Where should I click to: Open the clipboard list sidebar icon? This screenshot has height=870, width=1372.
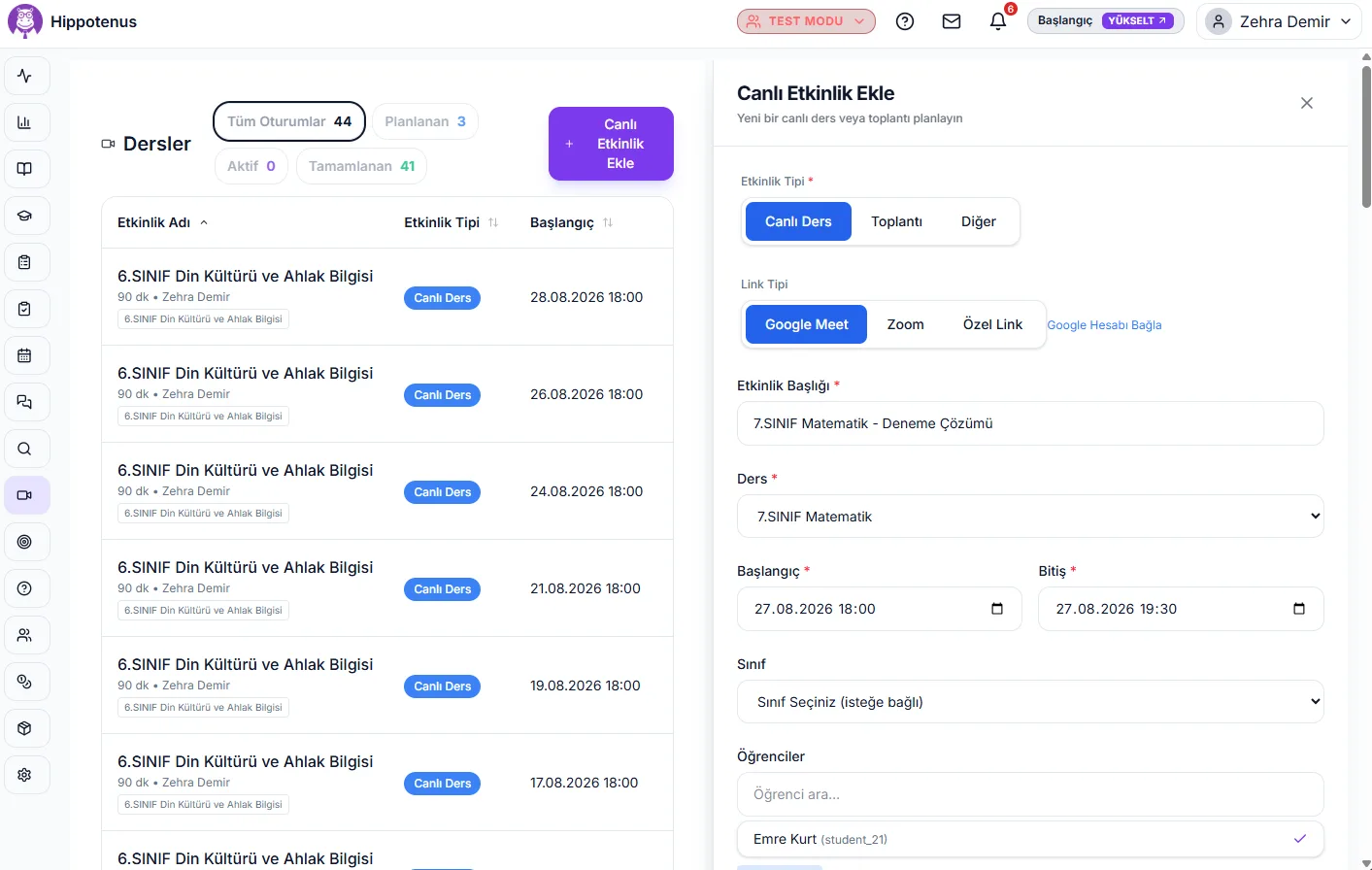point(25,262)
